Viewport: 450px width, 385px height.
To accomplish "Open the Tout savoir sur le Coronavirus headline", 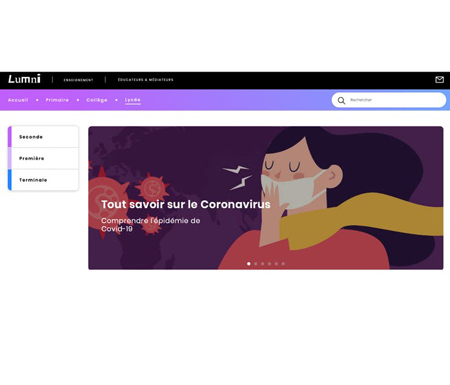I will pos(186,204).
